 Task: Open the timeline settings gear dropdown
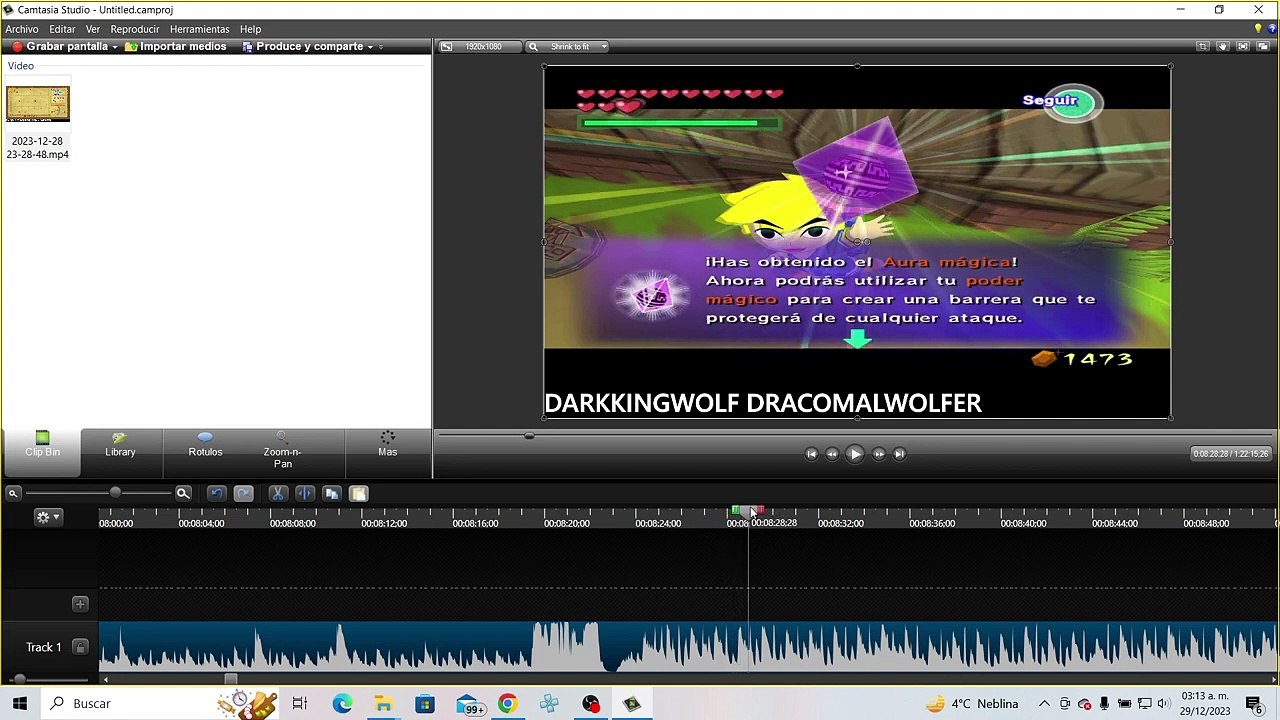coord(48,517)
